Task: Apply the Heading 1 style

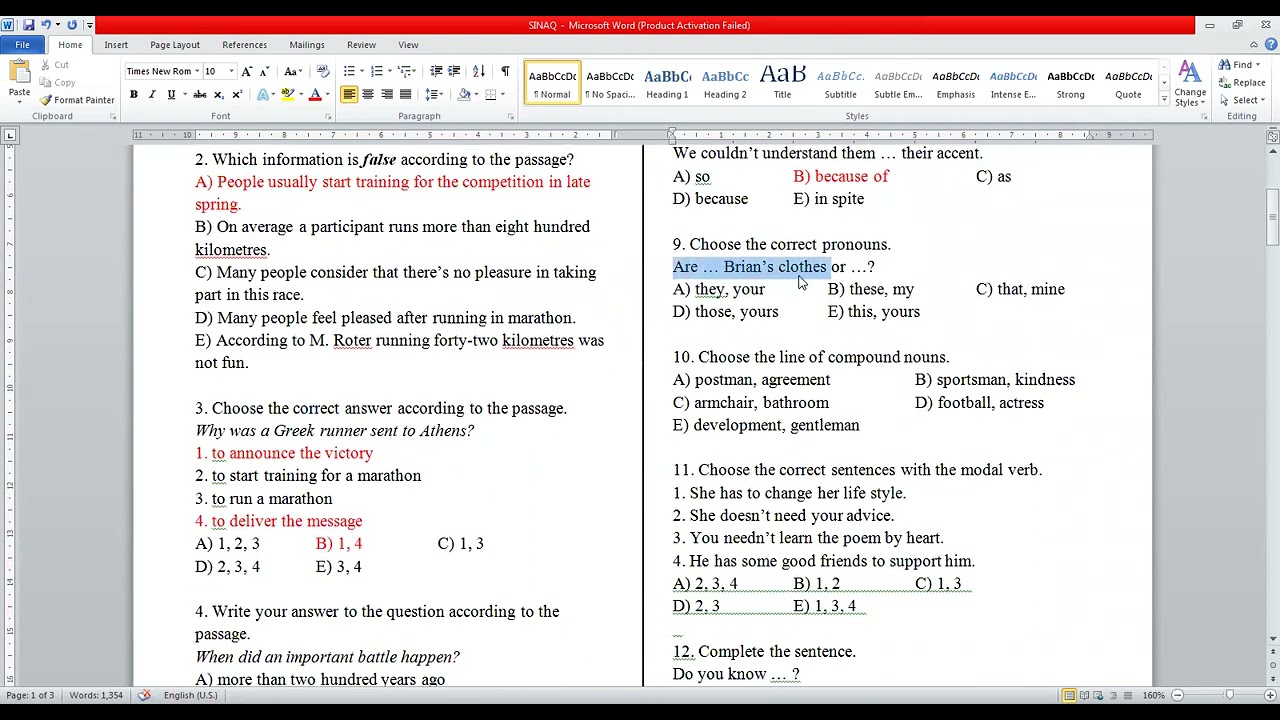Action: click(x=667, y=83)
